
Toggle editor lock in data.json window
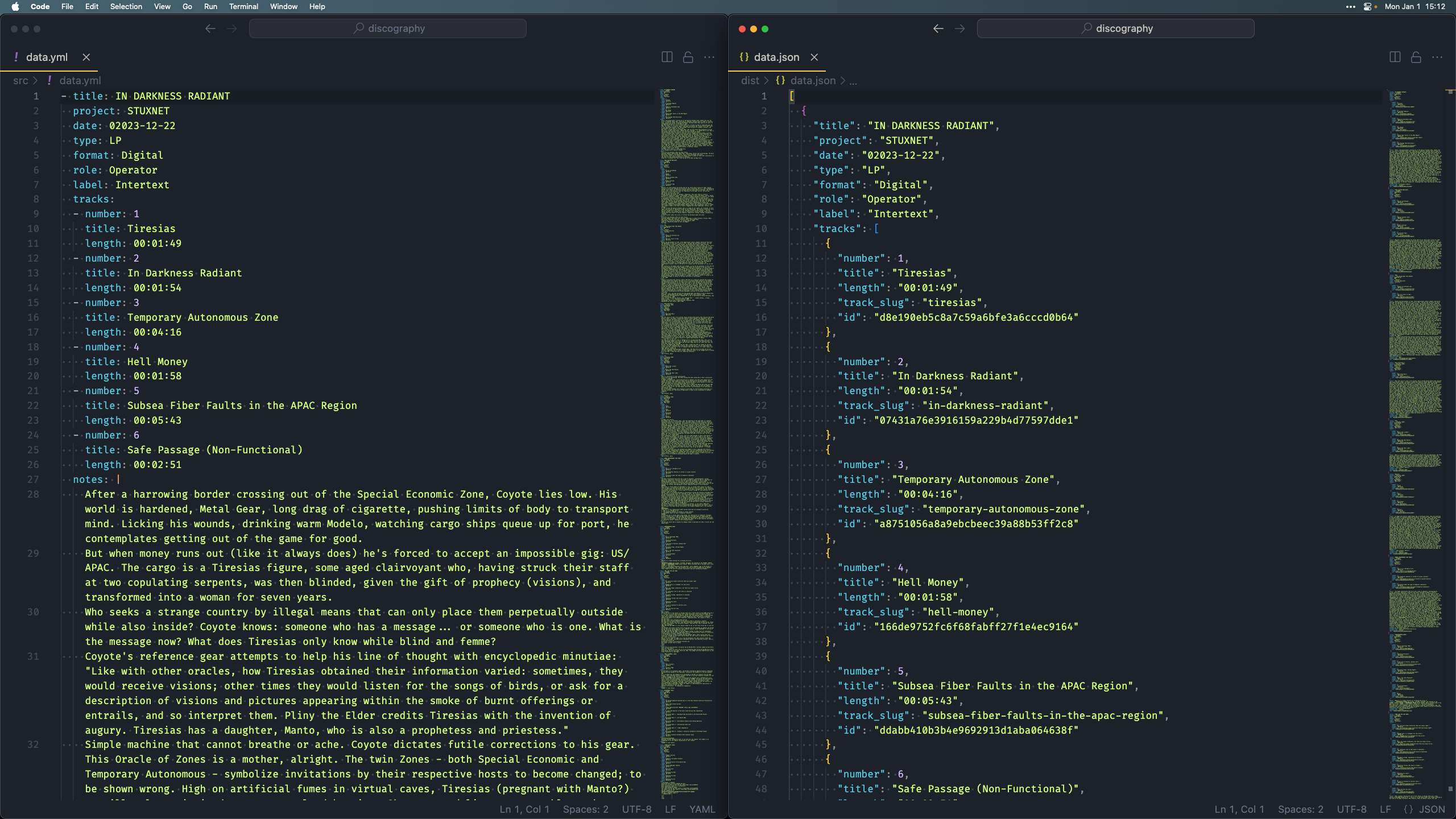[x=1416, y=57]
